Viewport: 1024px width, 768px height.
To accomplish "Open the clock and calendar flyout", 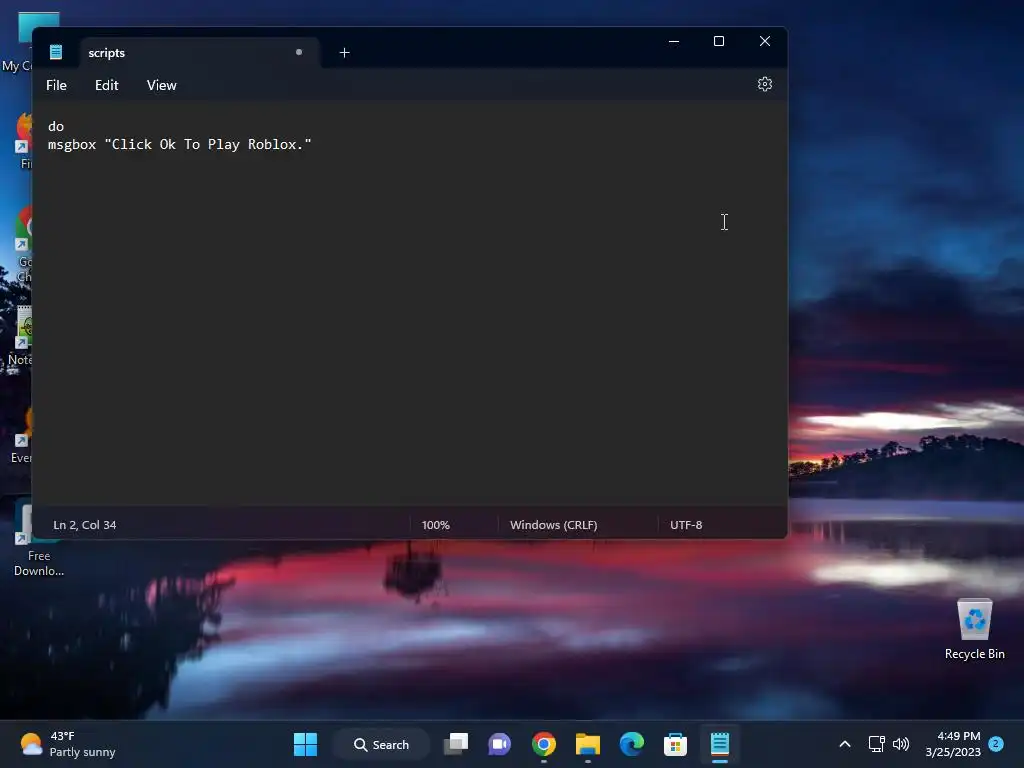I will 953,744.
